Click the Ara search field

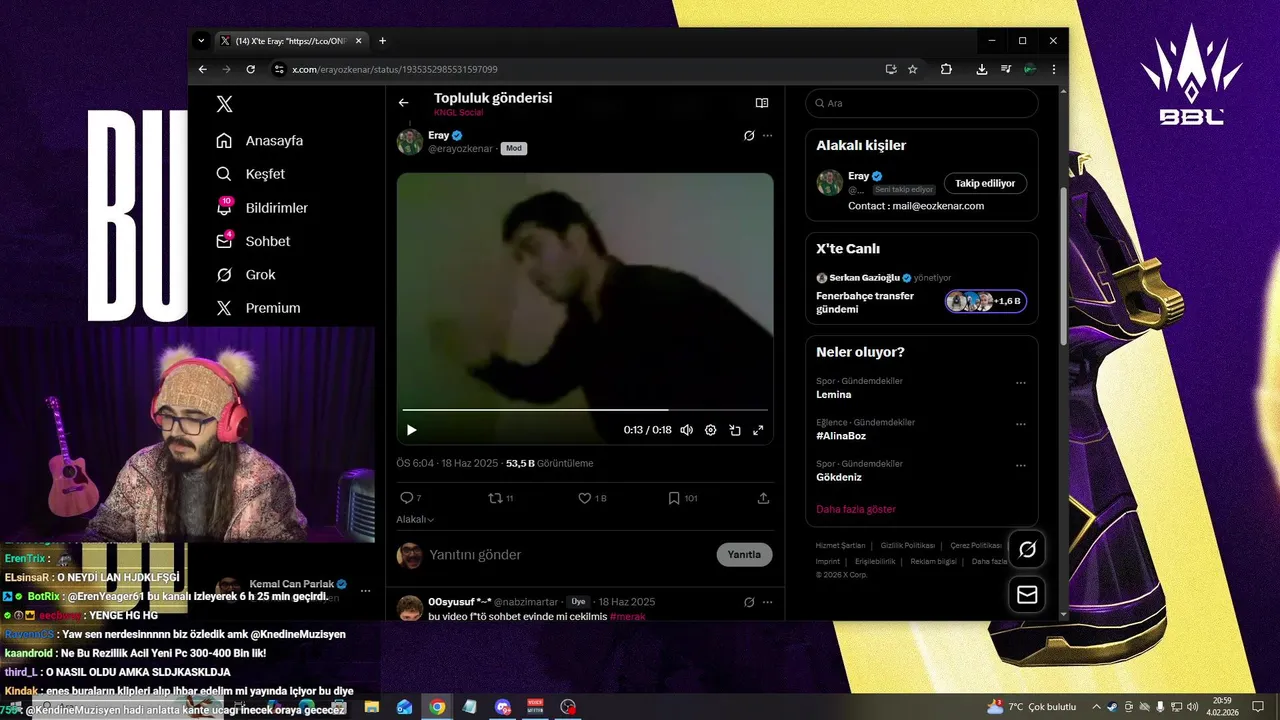[x=922, y=103]
